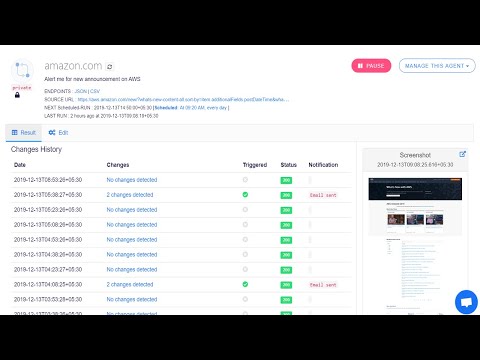Open No changes detected for 04:53:26

point(132,240)
